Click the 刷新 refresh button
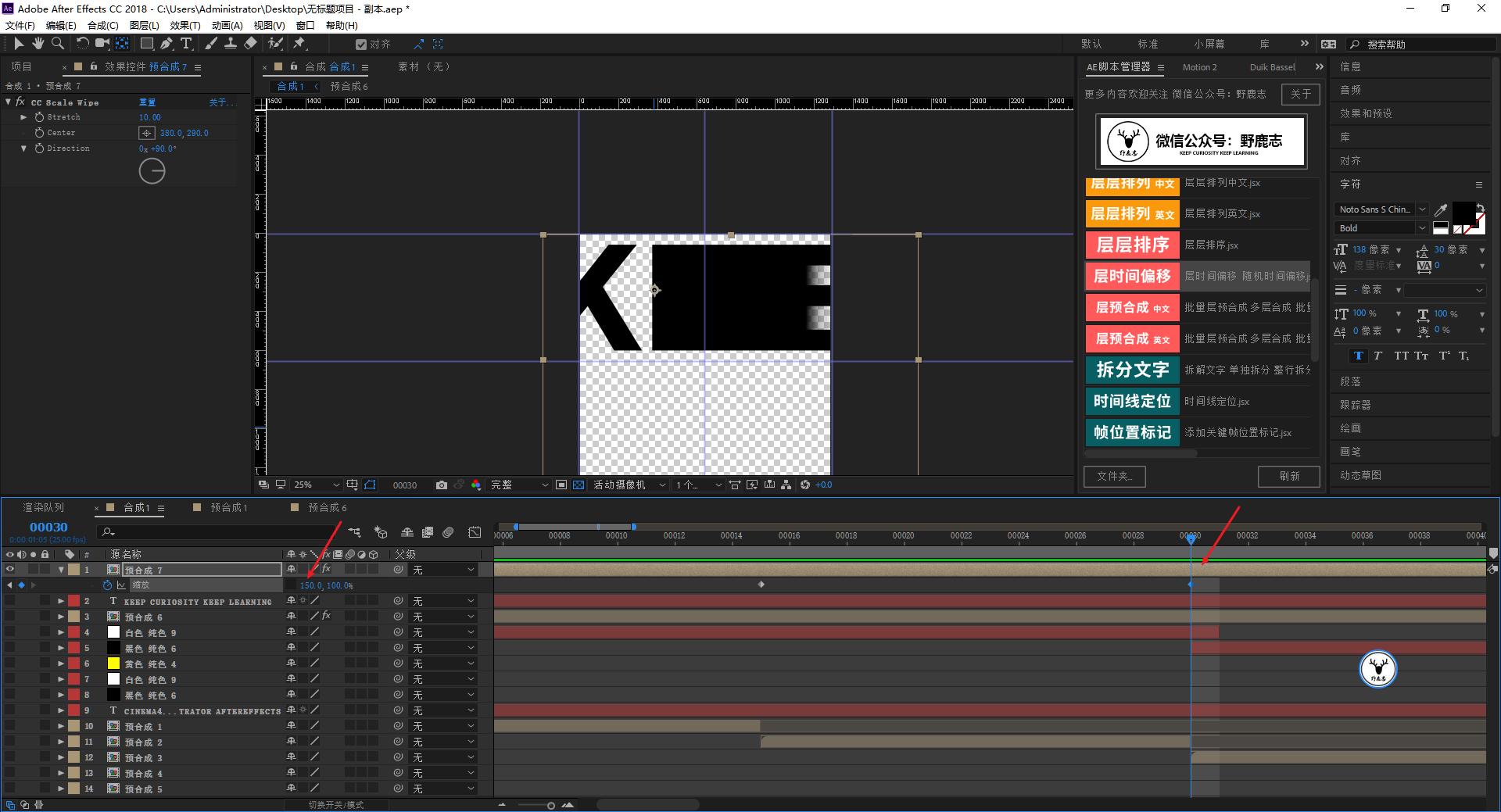 1288,476
